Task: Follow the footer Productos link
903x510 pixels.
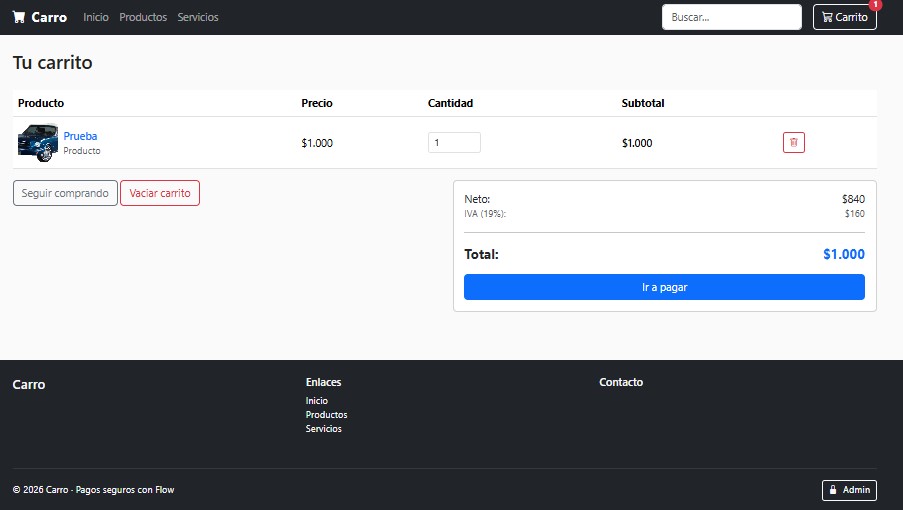Action: (326, 414)
